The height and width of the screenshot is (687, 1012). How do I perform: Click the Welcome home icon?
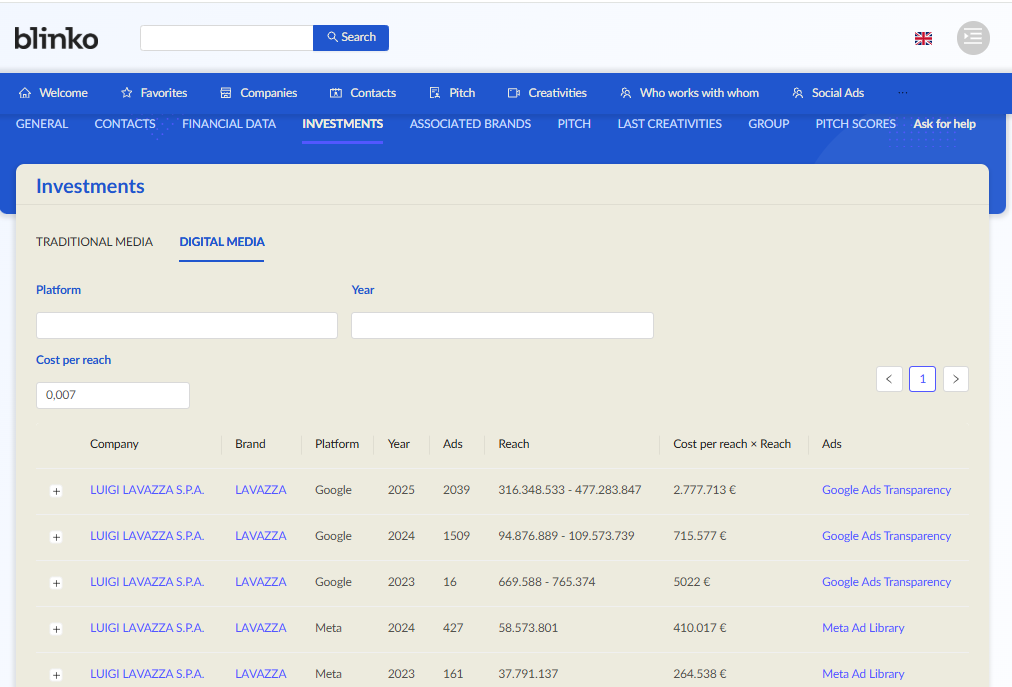pyautogui.click(x=25, y=93)
